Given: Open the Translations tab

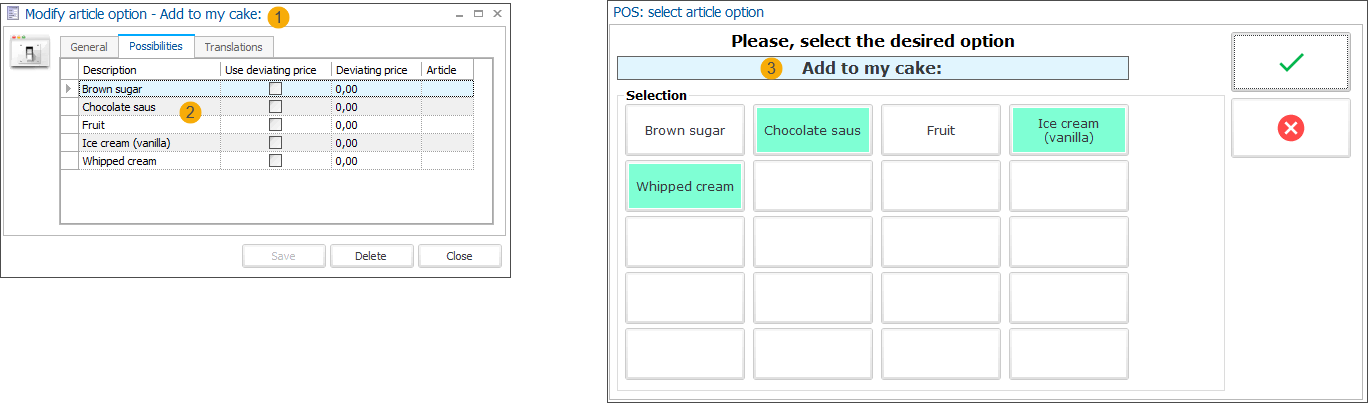Looking at the screenshot, I should [233, 47].
